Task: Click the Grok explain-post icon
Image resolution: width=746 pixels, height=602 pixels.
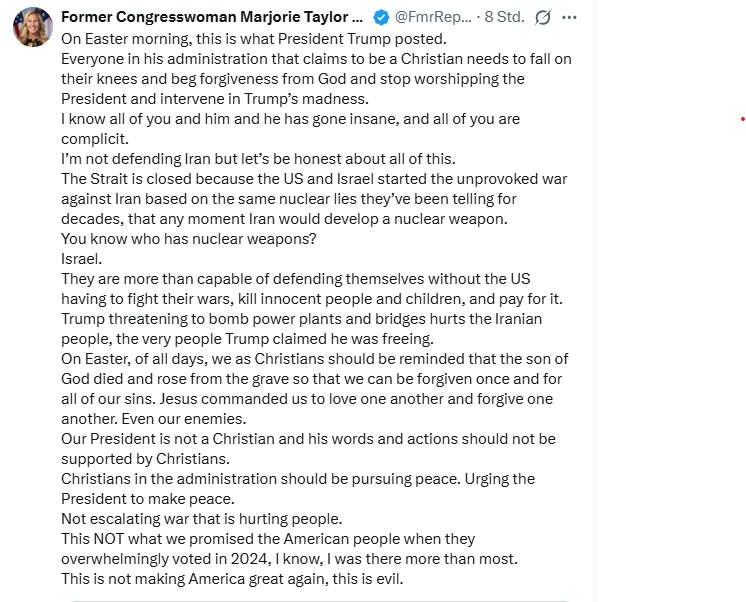Action: [543, 17]
